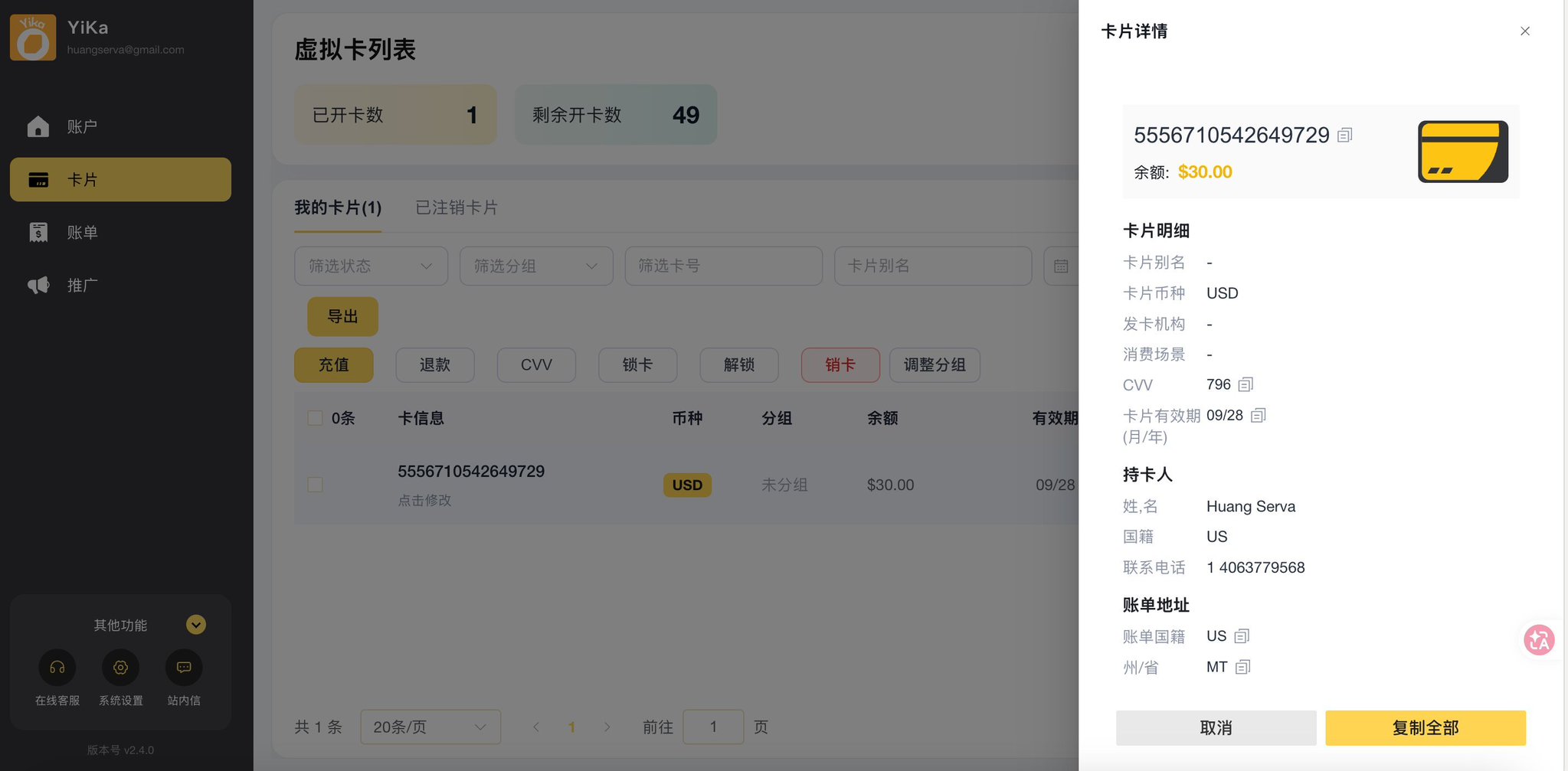Click the 调整分组 button
The height and width of the screenshot is (771, 1568).
tap(935, 365)
